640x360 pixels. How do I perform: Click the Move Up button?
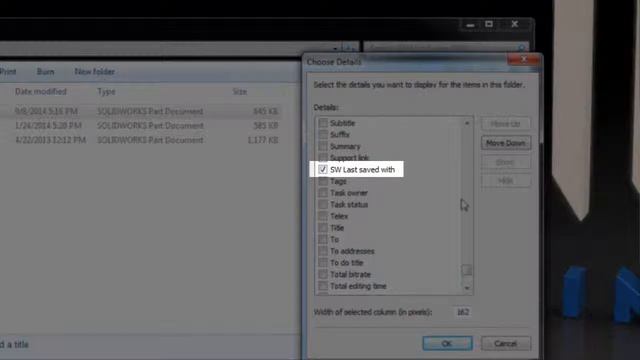pyautogui.click(x=506, y=124)
